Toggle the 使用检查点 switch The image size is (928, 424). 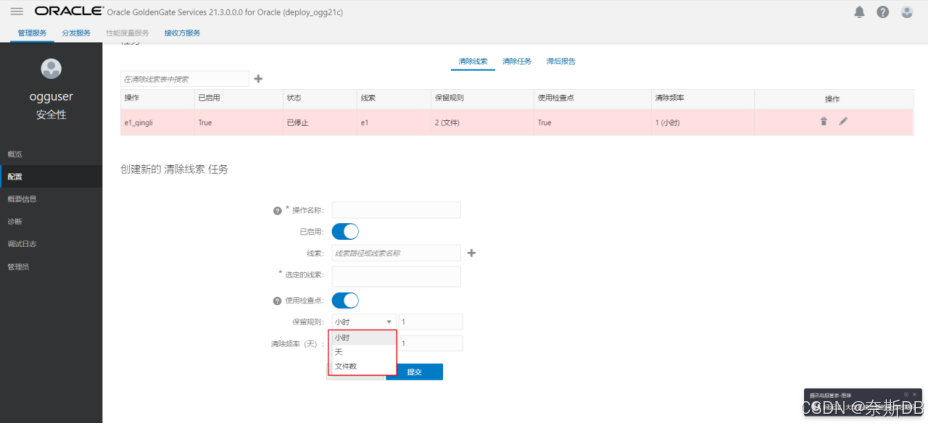345,300
